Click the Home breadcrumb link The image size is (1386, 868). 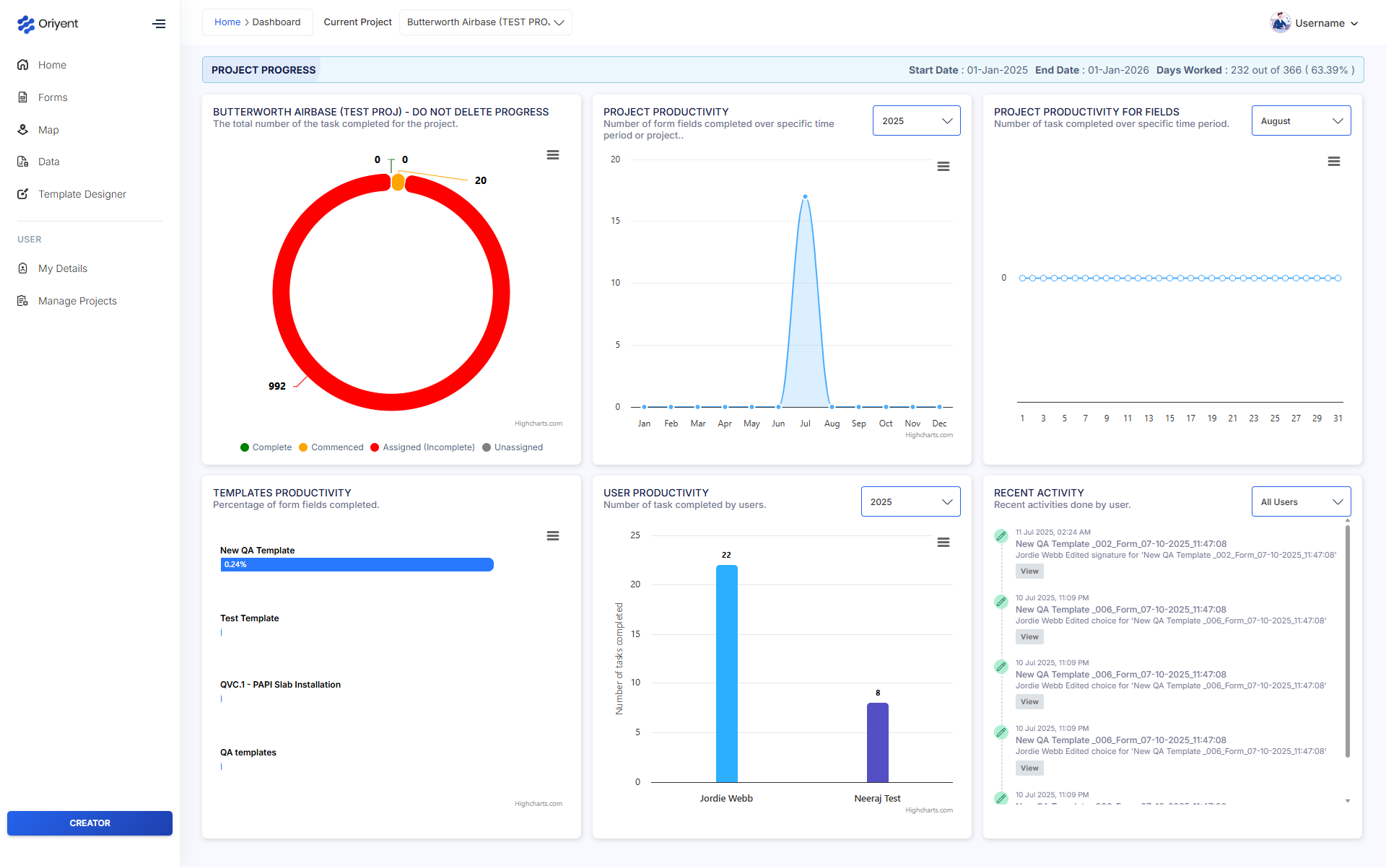tap(227, 22)
